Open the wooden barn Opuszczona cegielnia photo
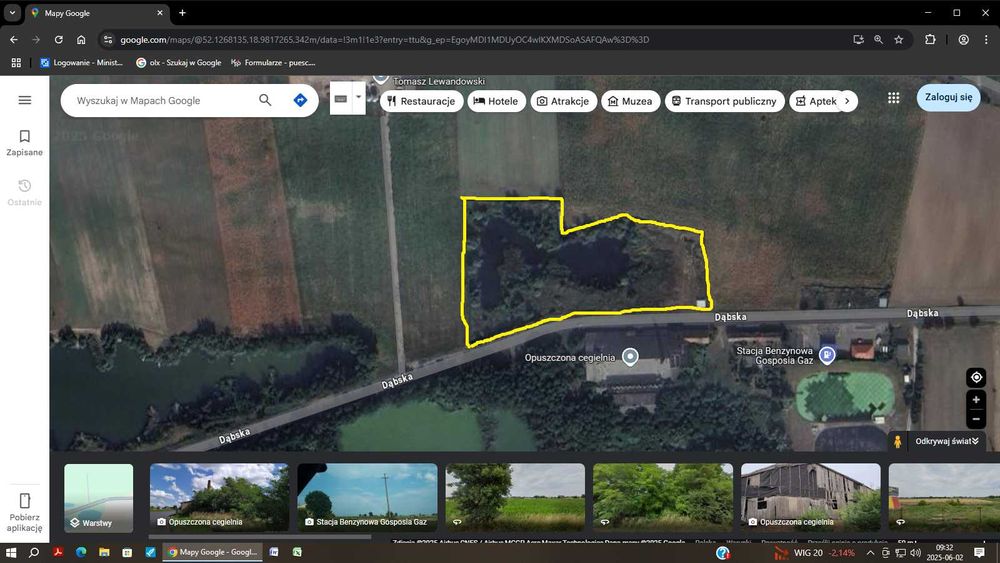The image size is (1000, 563). click(x=811, y=497)
